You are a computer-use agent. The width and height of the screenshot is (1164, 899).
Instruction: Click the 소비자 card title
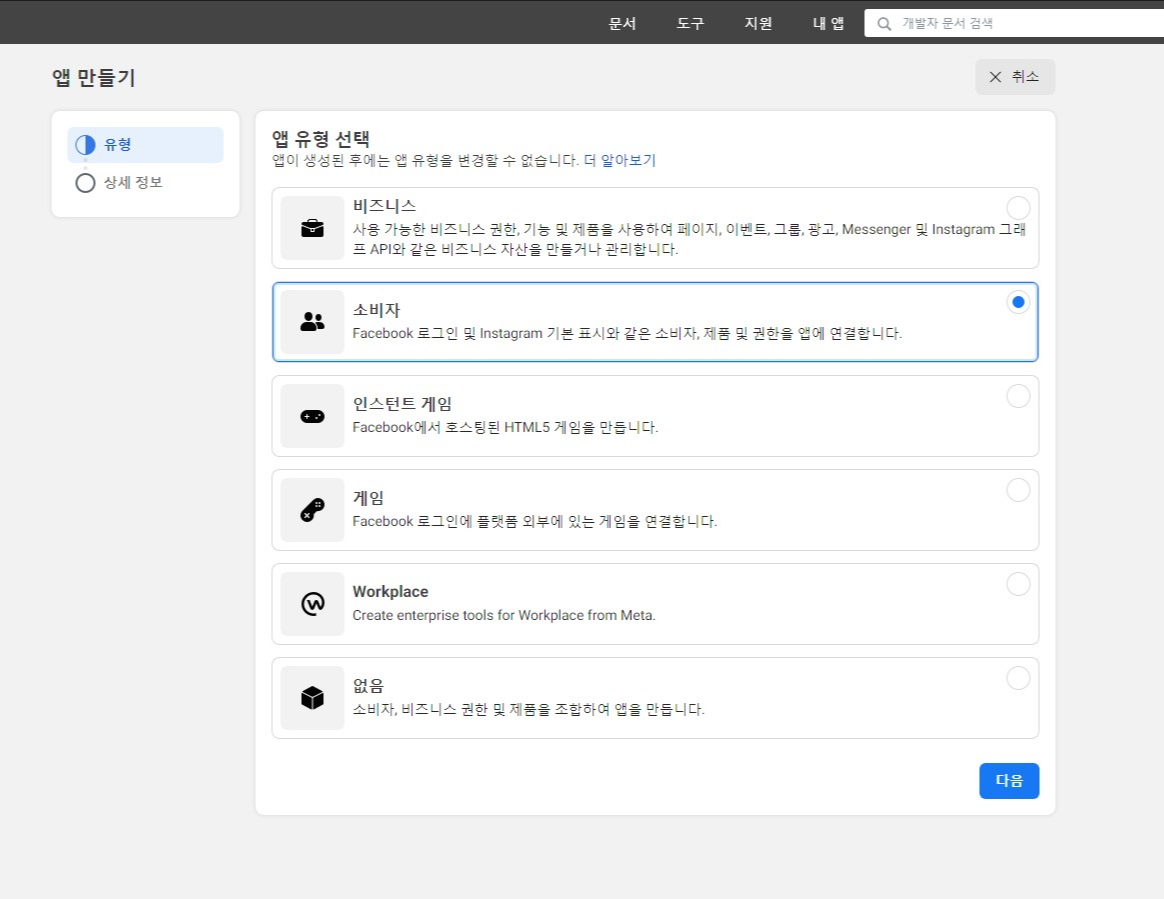376,310
